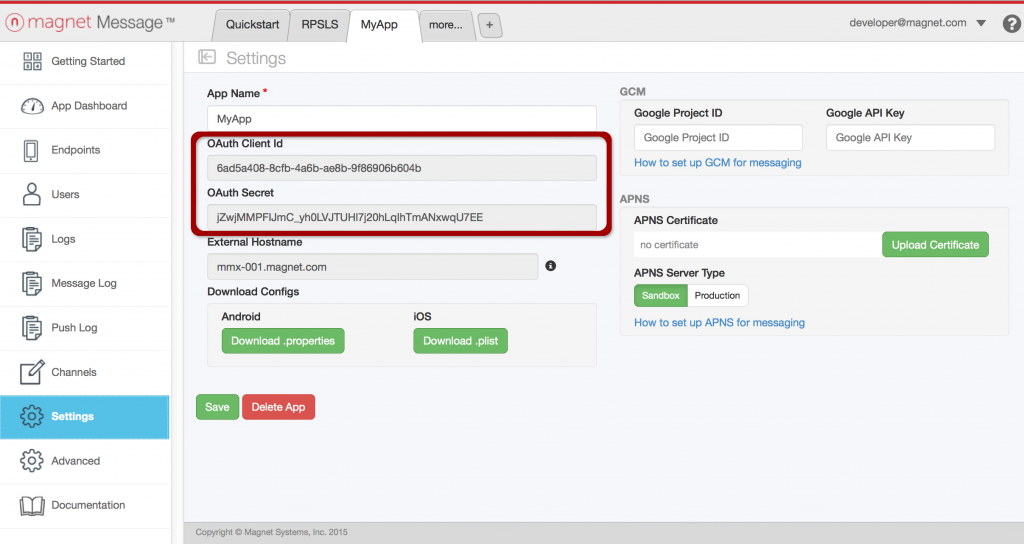Click the External Hostname info icon
Image resolution: width=1024 pixels, height=544 pixels.
coord(551,266)
